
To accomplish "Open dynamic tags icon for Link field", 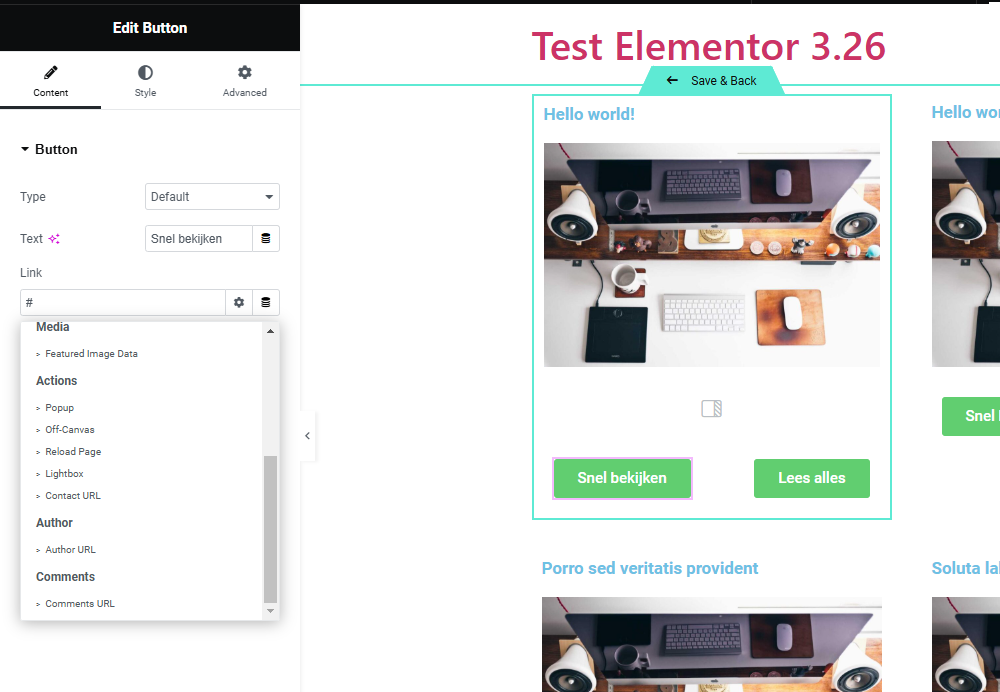I will click(266, 302).
